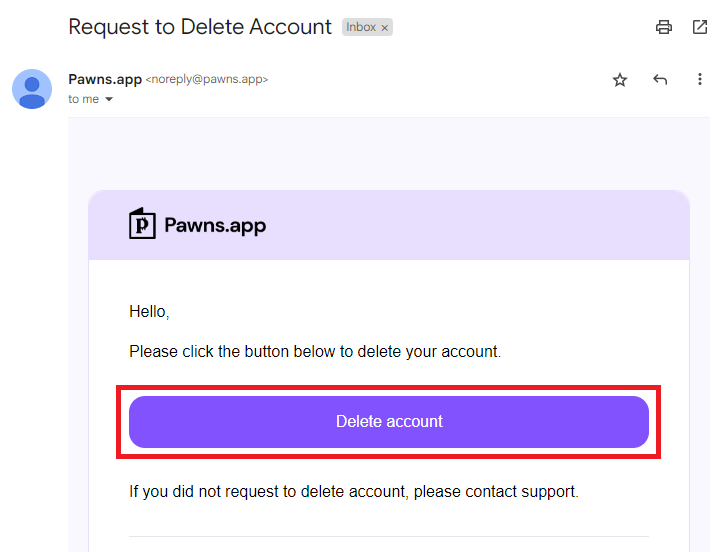Screen dimensions: 718x552
Task: Click the "Hello," greeting text
Action: (149, 312)
